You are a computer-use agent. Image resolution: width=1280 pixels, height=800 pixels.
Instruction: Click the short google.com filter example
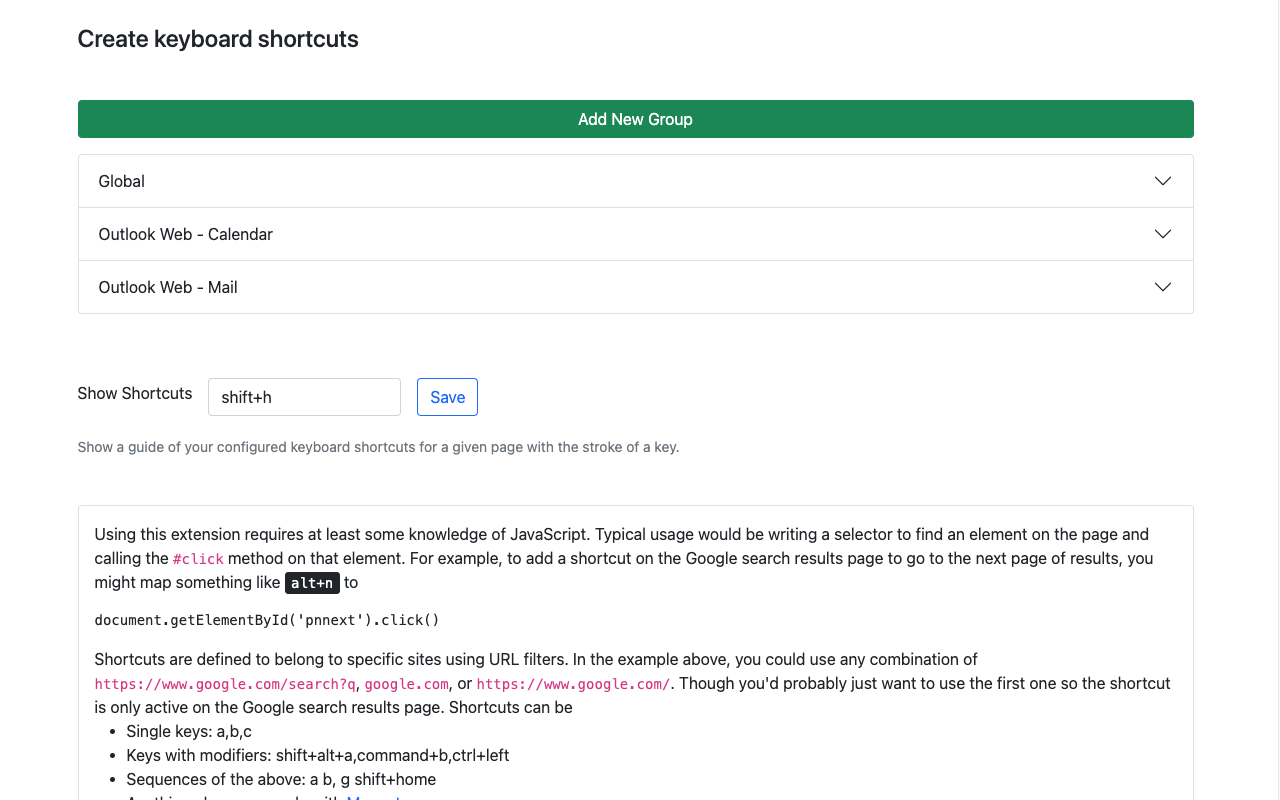click(x=406, y=684)
